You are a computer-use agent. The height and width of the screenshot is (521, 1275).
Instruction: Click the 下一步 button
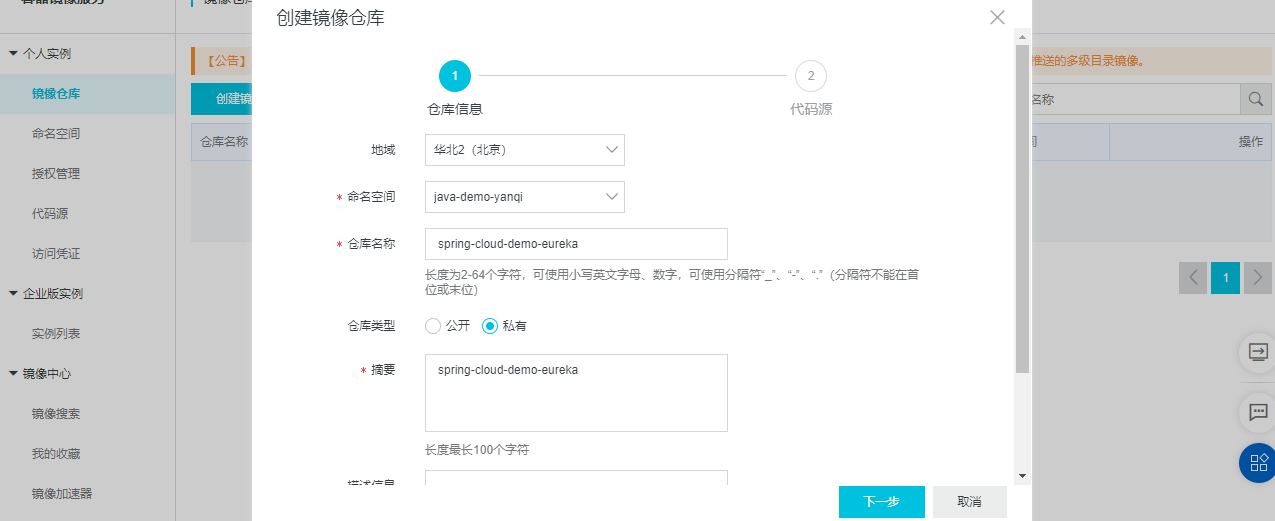pyautogui.click(x=881, y=502)
